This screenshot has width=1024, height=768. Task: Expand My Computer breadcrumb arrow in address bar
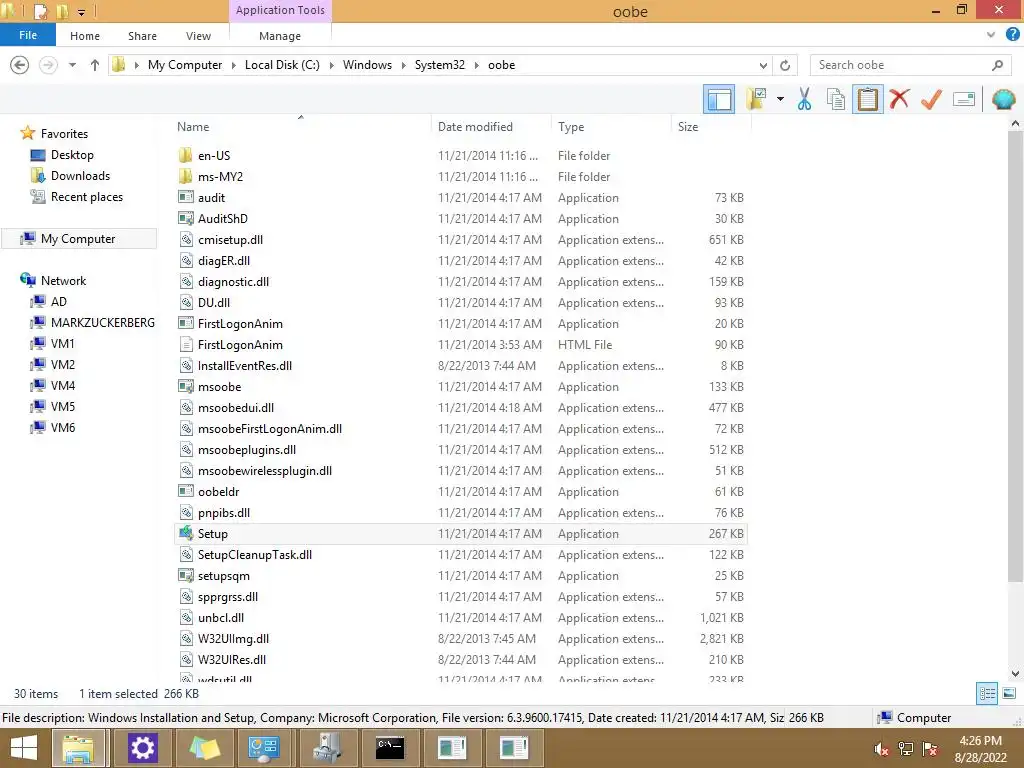coord(233,65)
